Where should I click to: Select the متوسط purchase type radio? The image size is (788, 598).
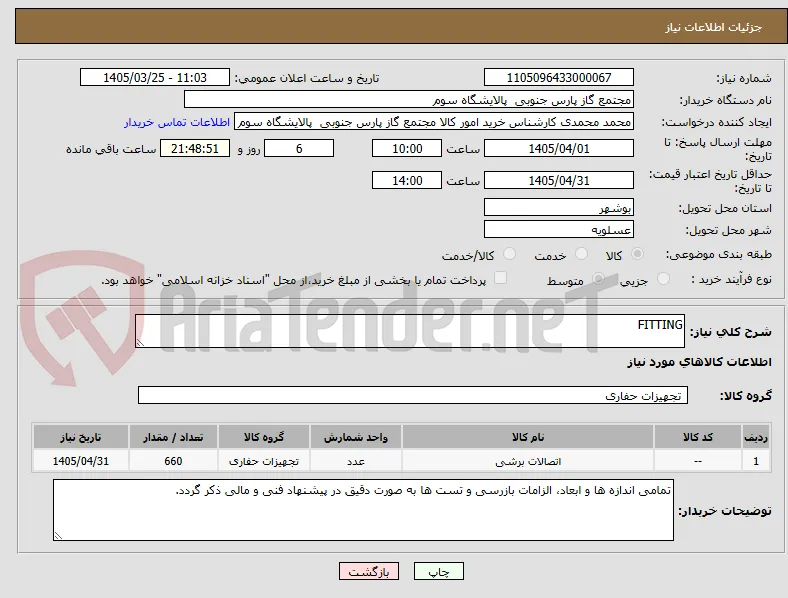tap(598, 279)
